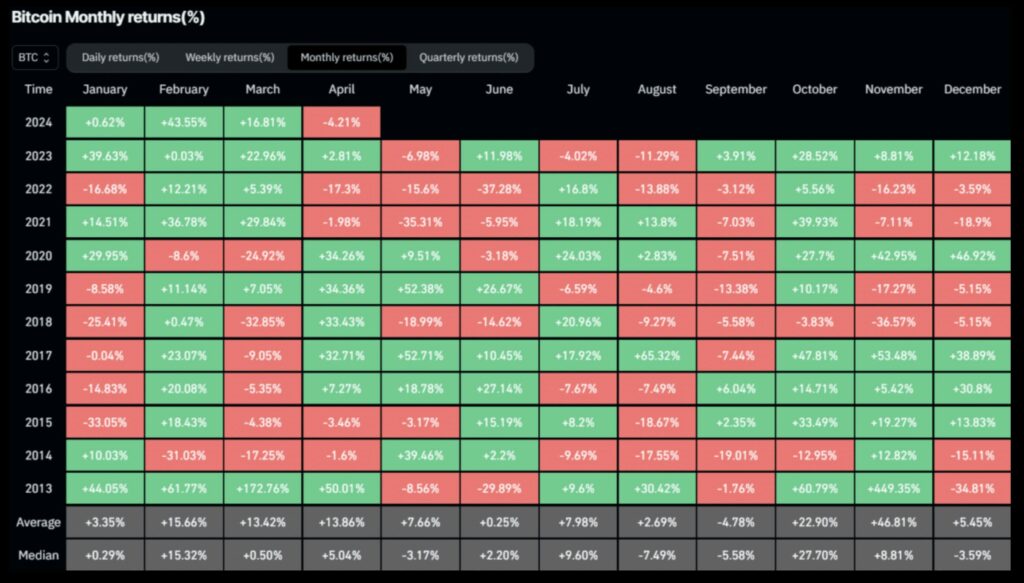
Task: Click the down chevron on BTC selector
Action: [x=48, y=61]
